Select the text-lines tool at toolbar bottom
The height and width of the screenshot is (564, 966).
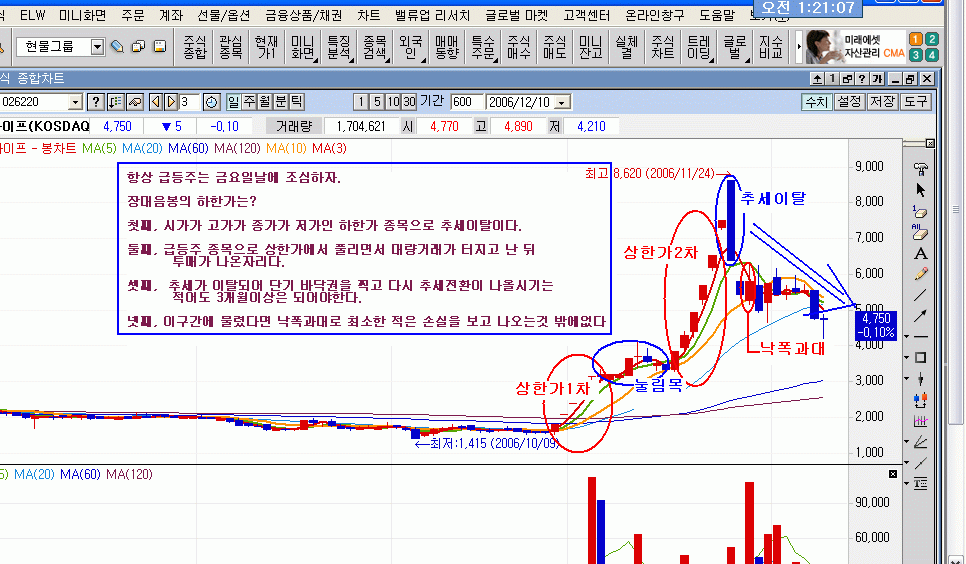(x=920, y=484)
